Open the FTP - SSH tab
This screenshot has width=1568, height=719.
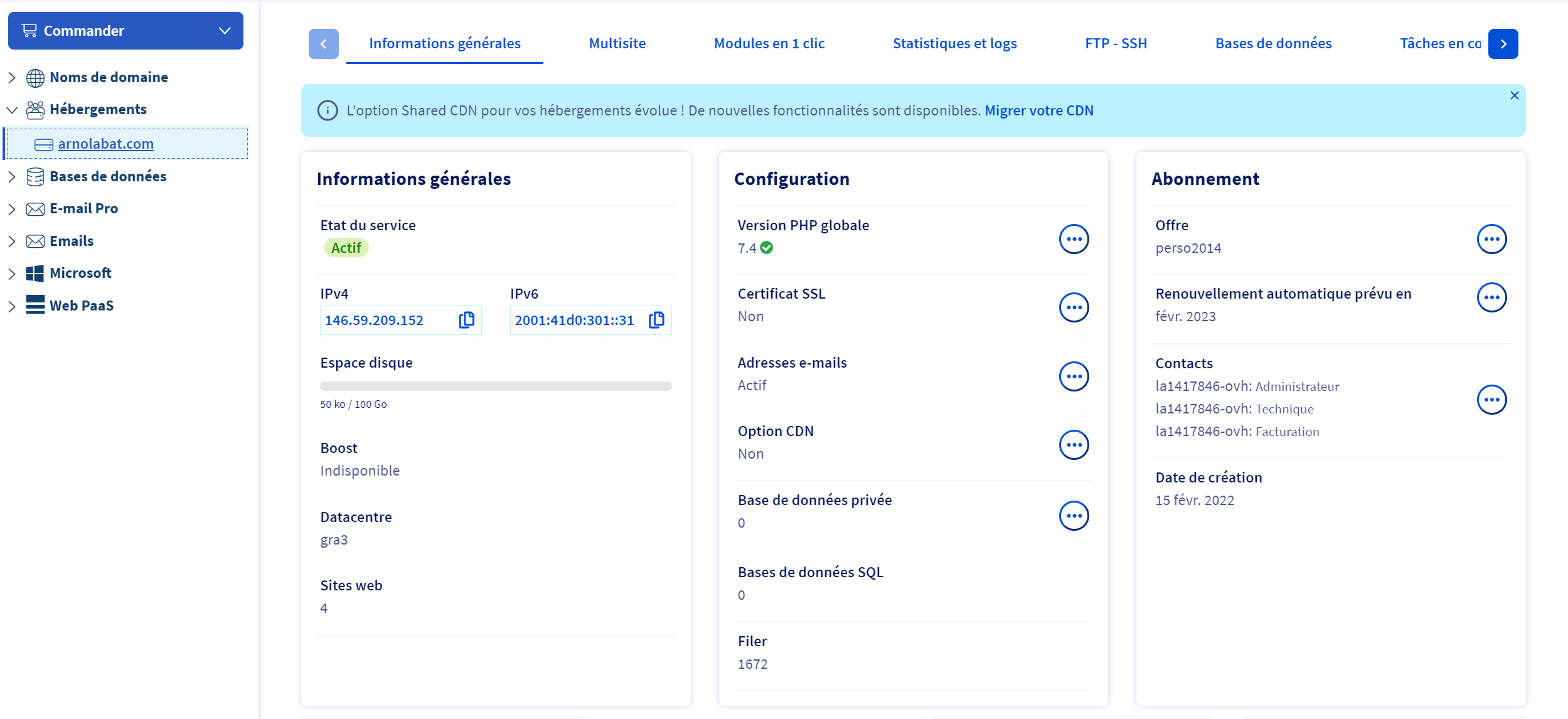(1116, 43)
